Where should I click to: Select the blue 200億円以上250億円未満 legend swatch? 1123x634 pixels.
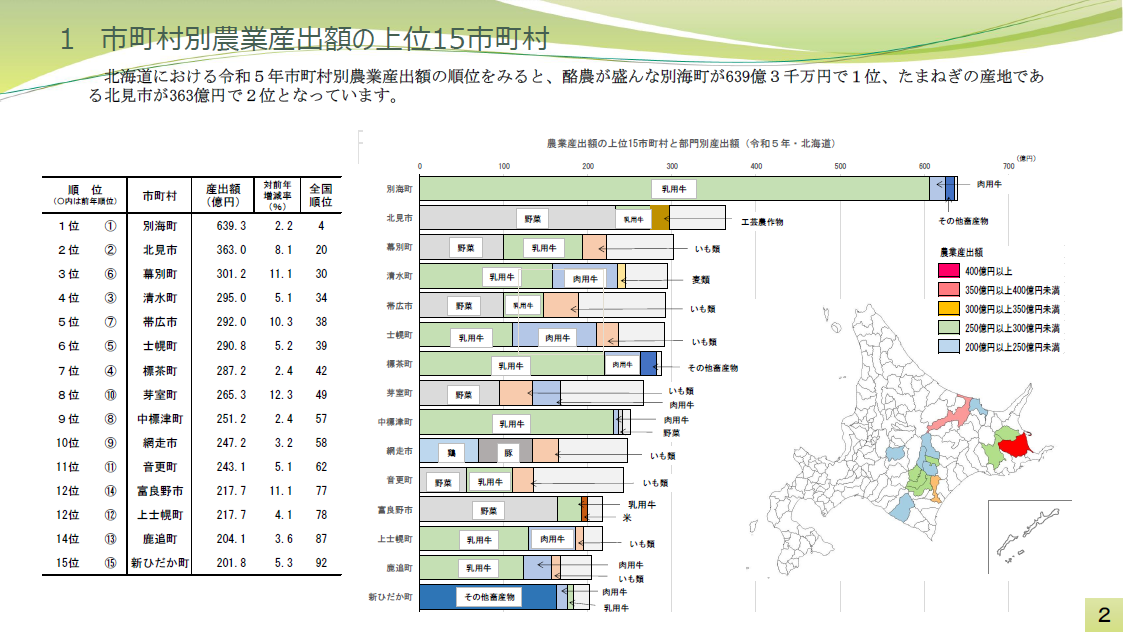(x=949, y=345)
